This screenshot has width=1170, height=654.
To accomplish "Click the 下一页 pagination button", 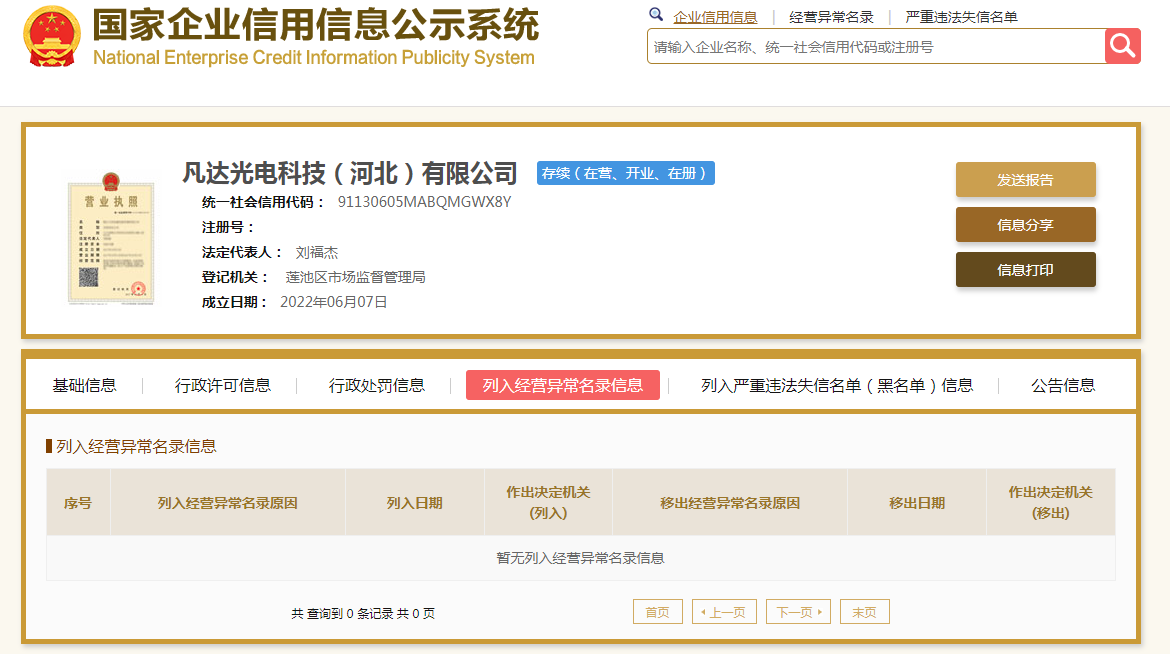I will (x=798, y=611).
